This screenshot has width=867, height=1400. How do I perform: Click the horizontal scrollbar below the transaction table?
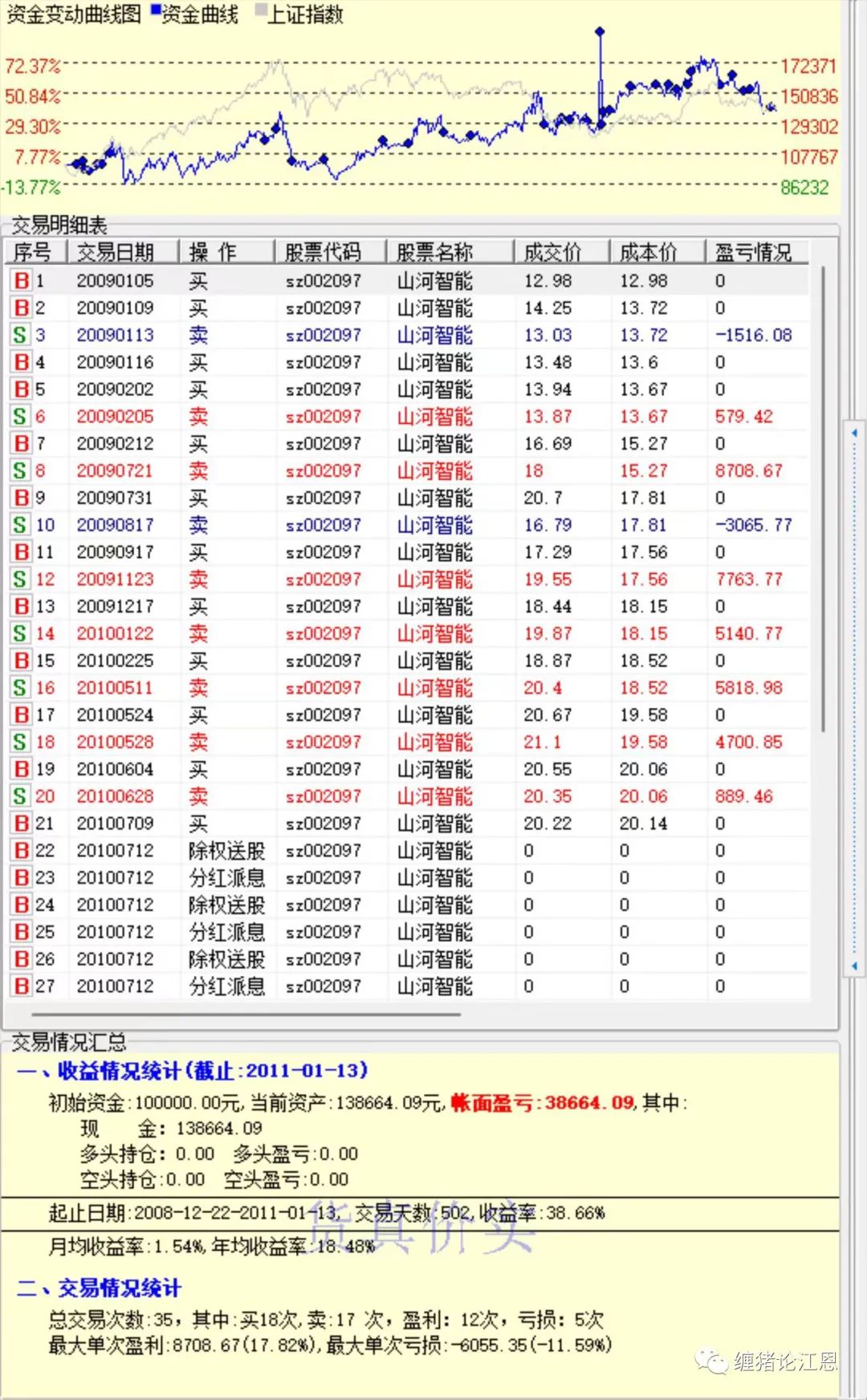click(246, 1013)
